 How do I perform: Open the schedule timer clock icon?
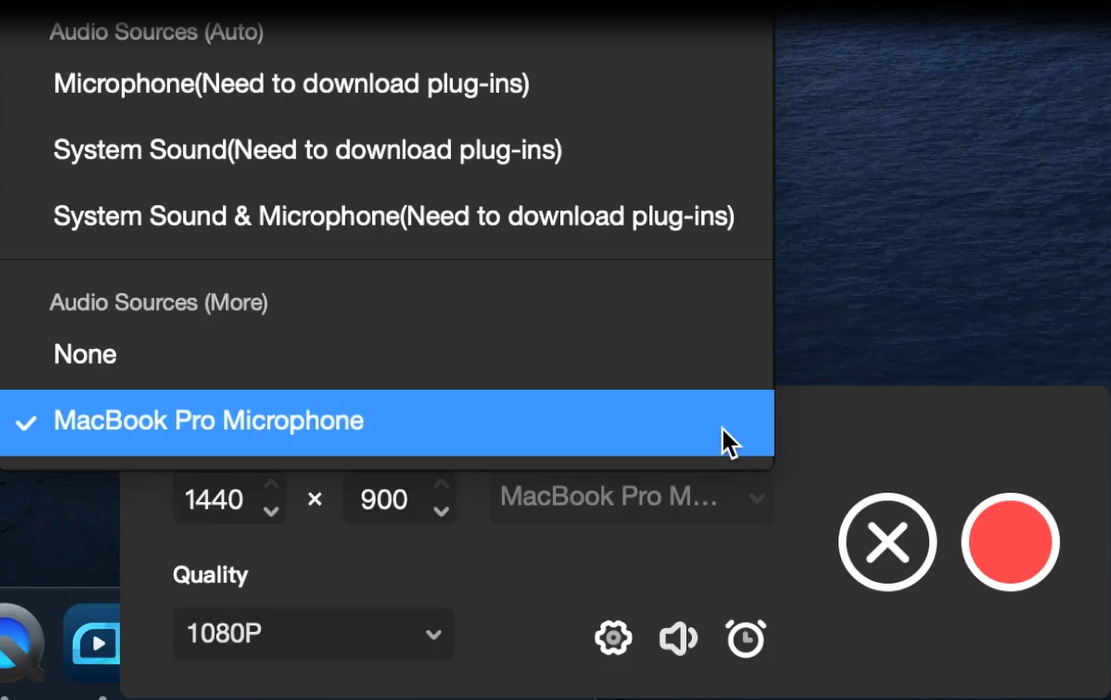[745, 638]
